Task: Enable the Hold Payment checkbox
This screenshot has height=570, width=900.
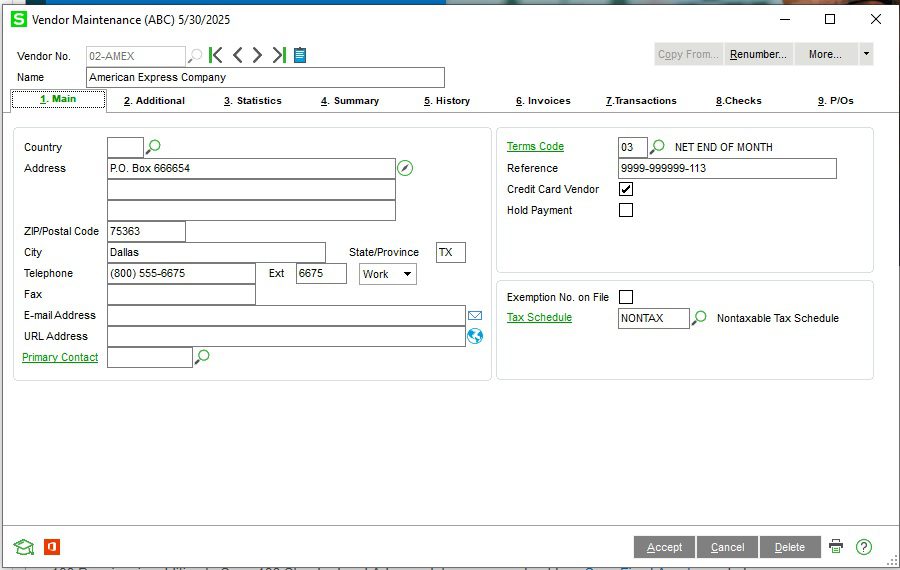Action: (x=626, y=210)
